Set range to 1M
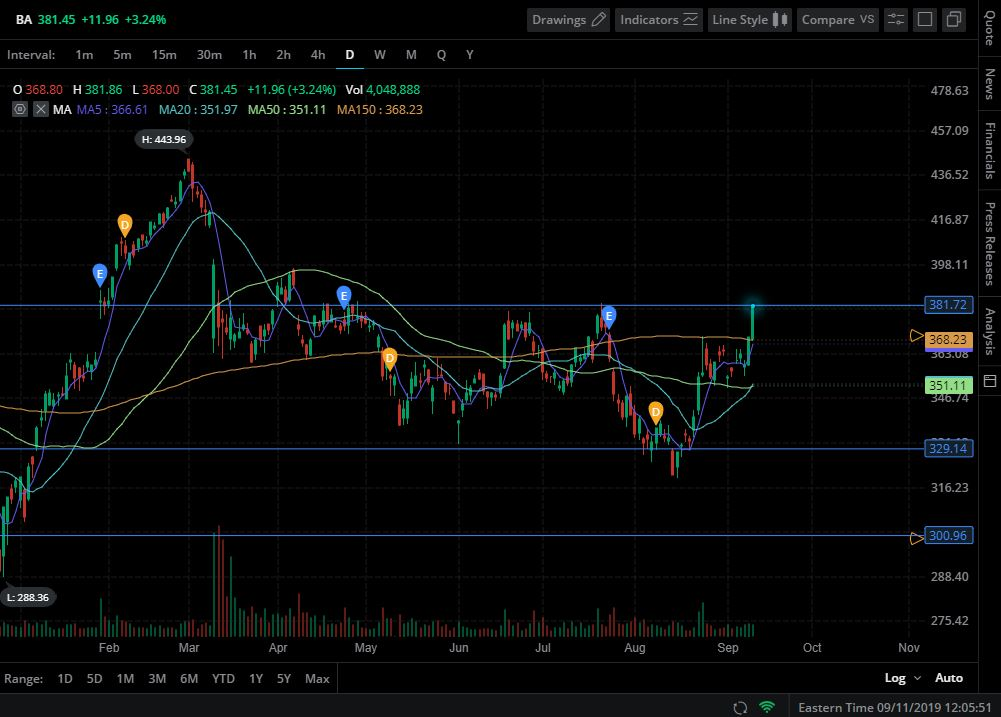The width and height of the screenshot is (1001, 717). pyautogui.click(x=125, y=679)
